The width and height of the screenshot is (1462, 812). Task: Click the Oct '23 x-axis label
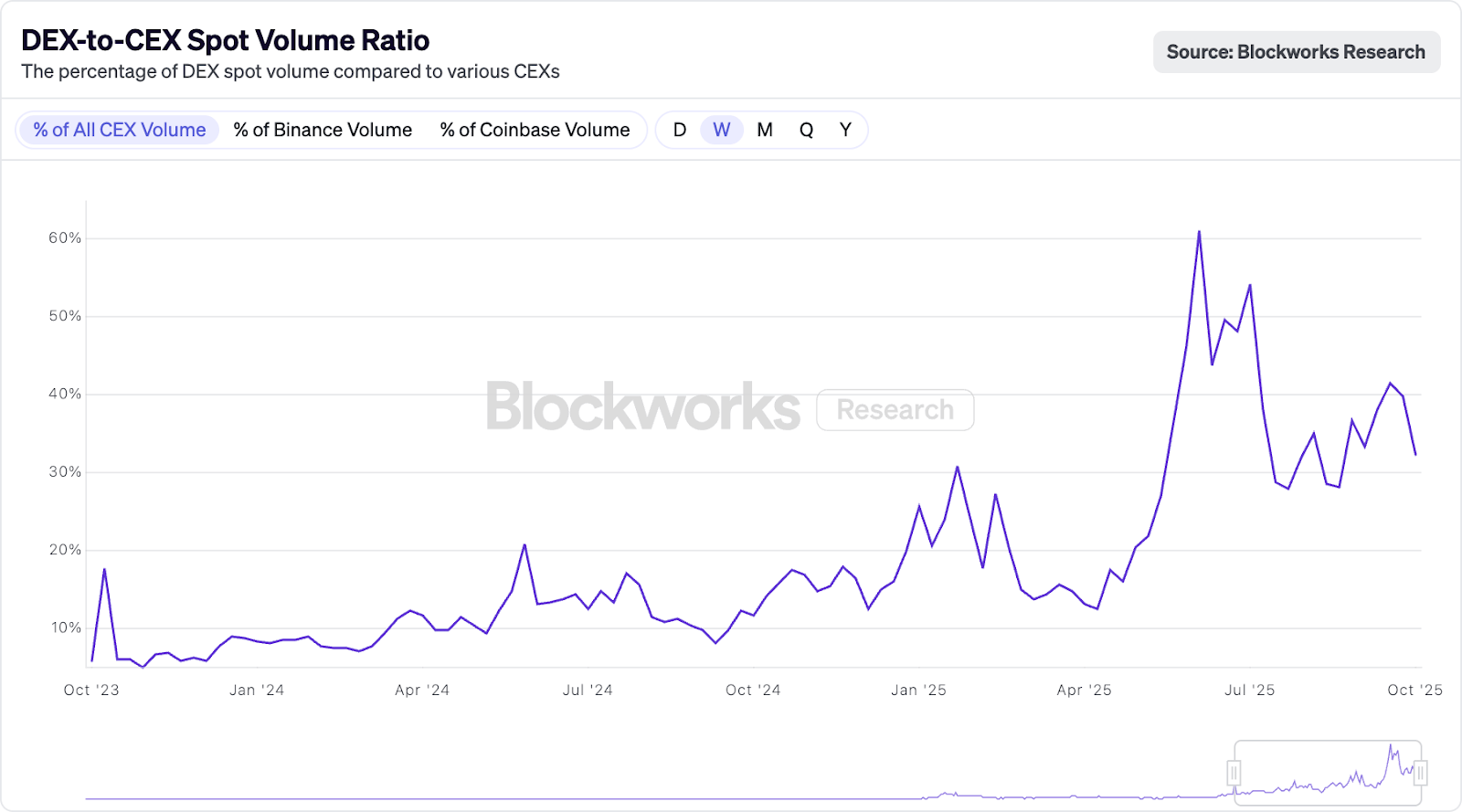click(x=91, y=691)
